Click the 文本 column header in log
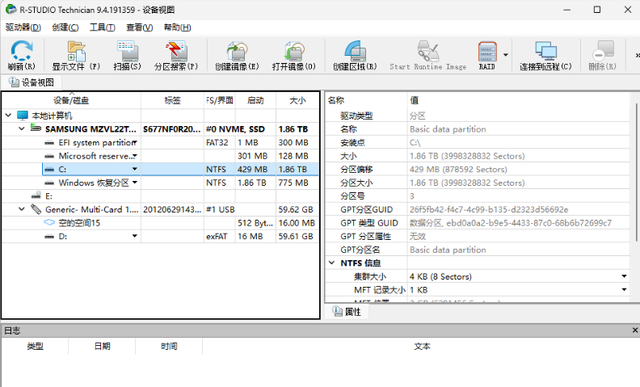This screenshot has height=387, width=640. coord(421,346)
